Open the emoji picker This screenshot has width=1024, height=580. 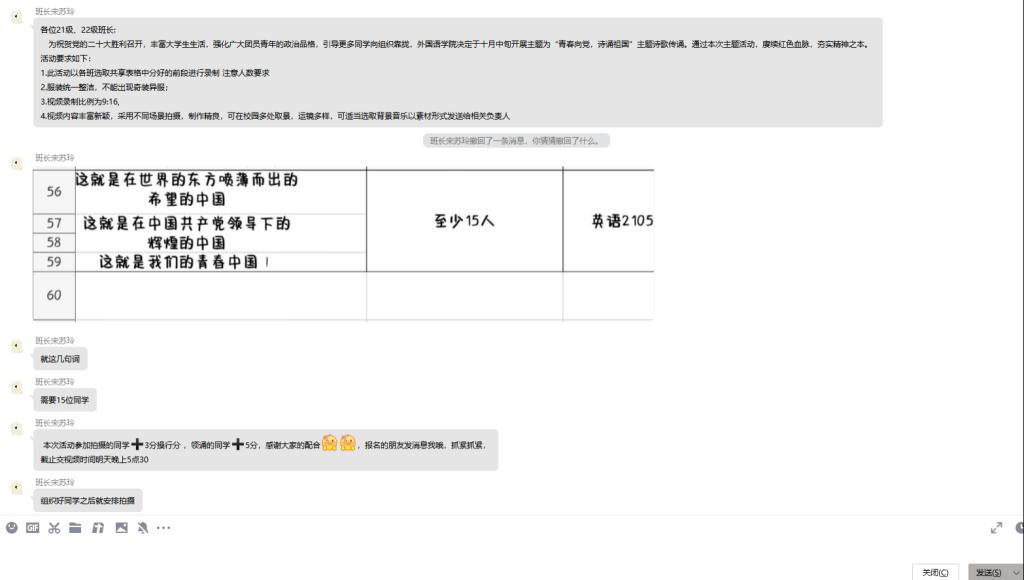click(12, 528)
